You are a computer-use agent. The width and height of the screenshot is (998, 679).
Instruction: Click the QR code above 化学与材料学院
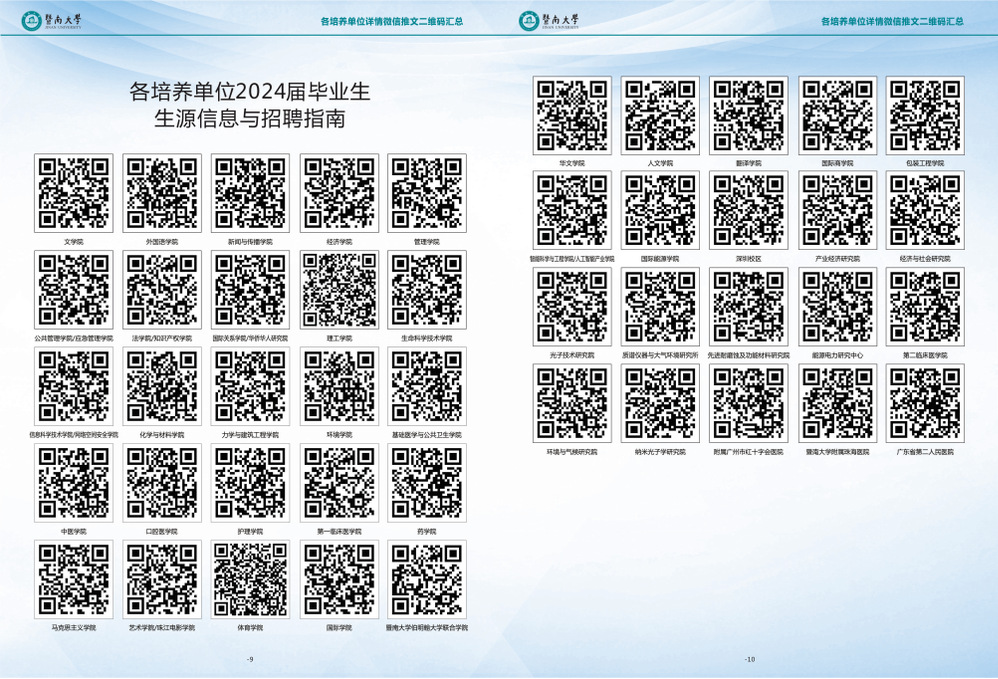coord(162,386)
